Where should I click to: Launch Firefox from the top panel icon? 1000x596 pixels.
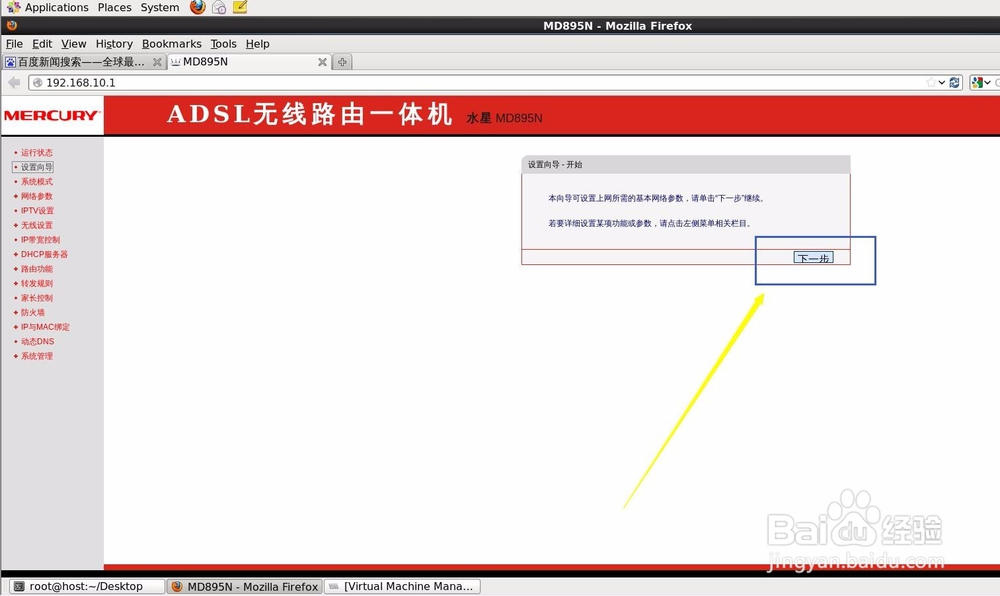coord(197,7)
